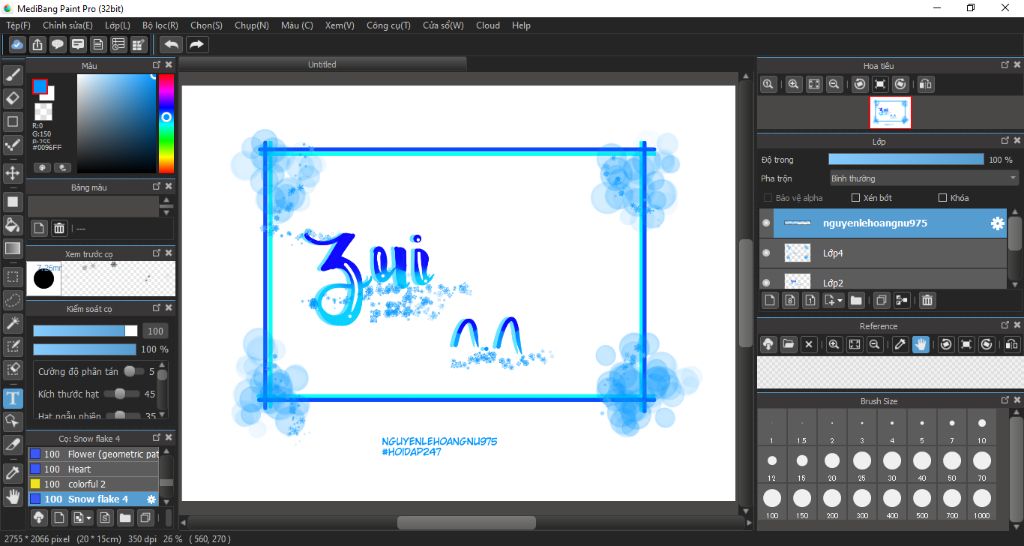1024x546 pixels.
Task: Select the Hand pan tool
Action: point(12,496)
